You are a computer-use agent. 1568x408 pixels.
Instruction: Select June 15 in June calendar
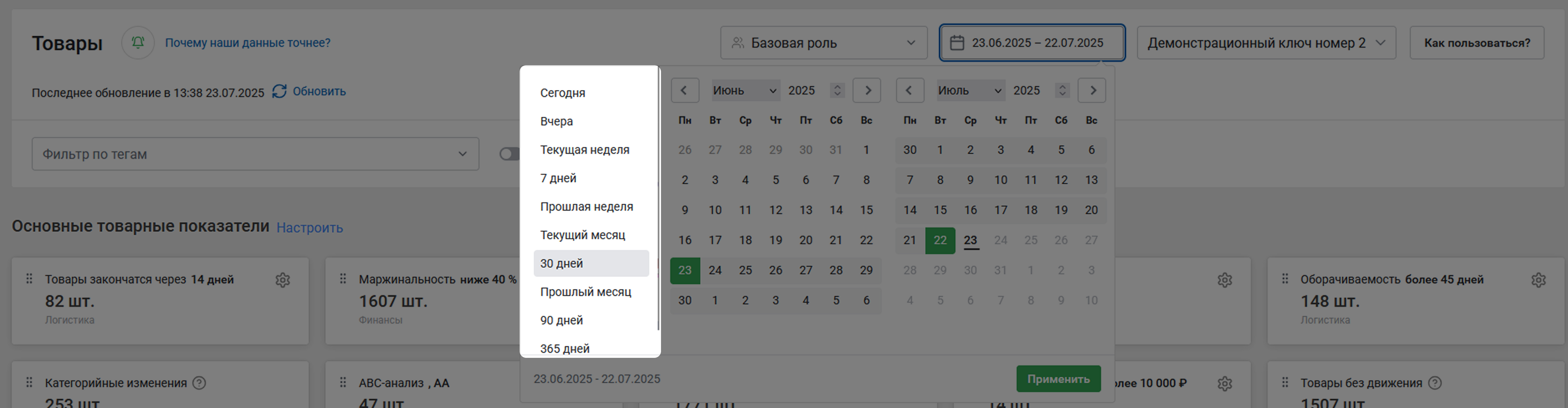pos(866,210)
